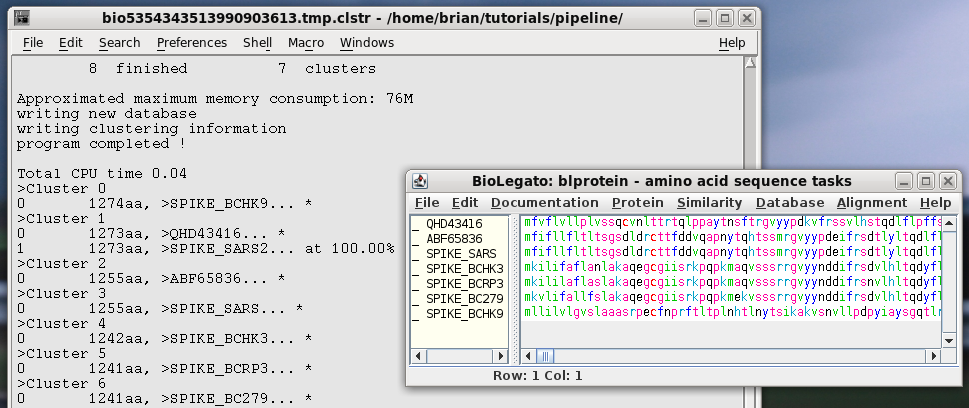Select the QHD43416 sequence name
The image size is (969, 408).
[x=454, y=224]
